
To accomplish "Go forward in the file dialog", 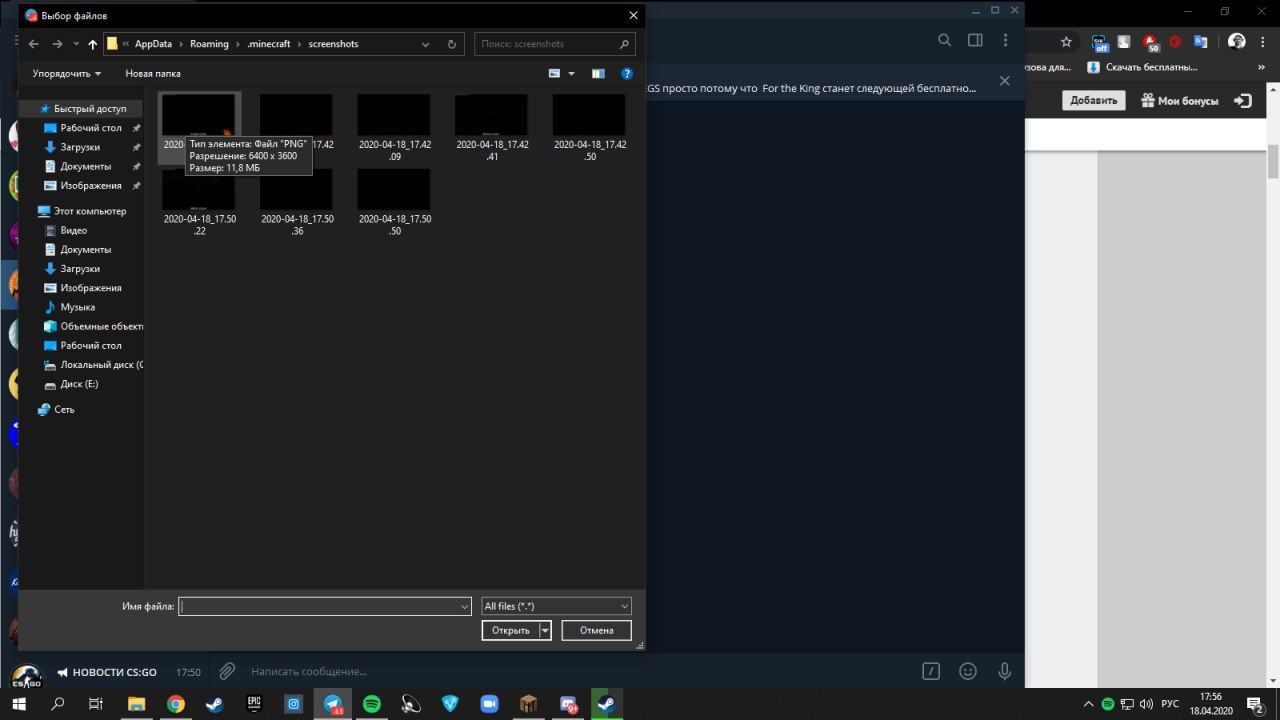I will 57,44.
